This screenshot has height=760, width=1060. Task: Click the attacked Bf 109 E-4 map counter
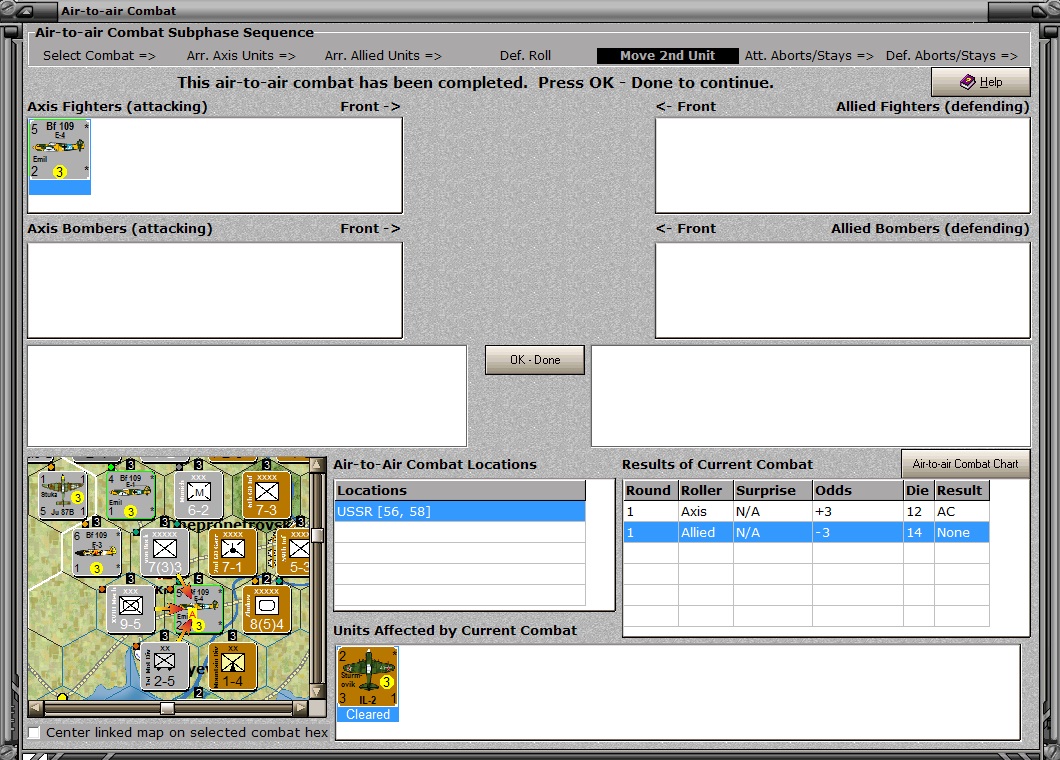pos(199,609)
